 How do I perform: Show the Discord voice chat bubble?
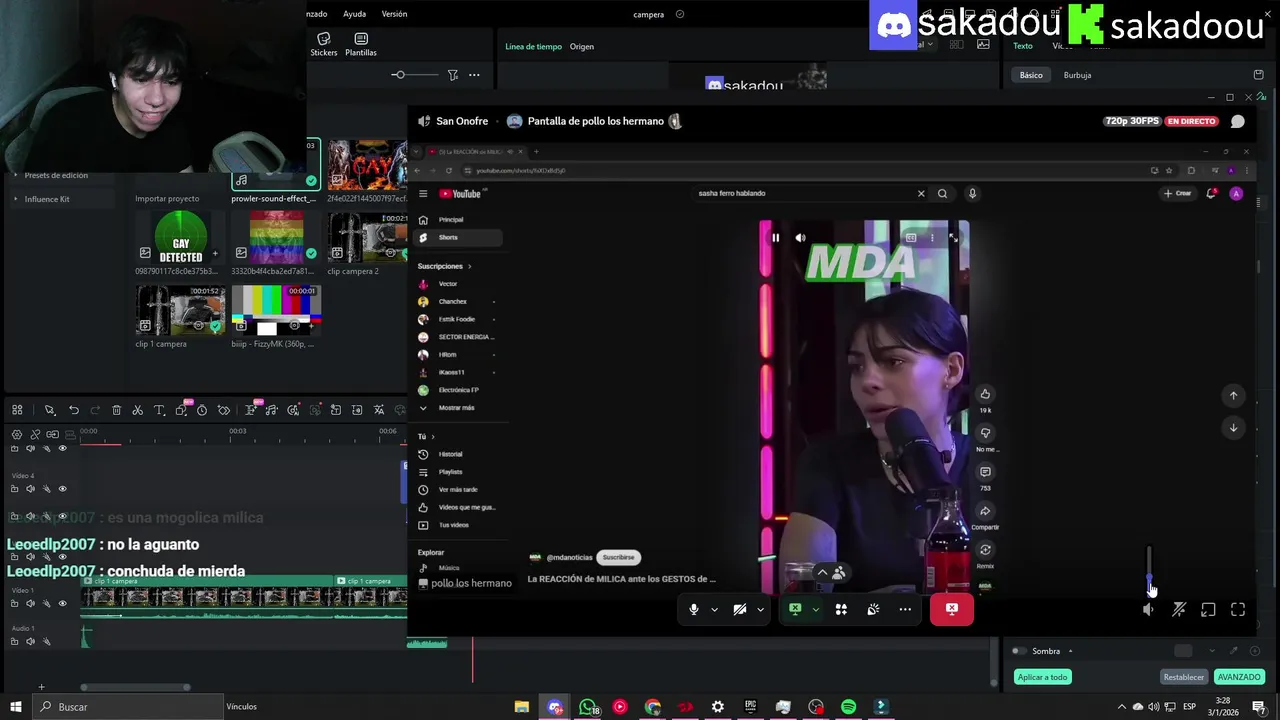tap(1238, 121)
